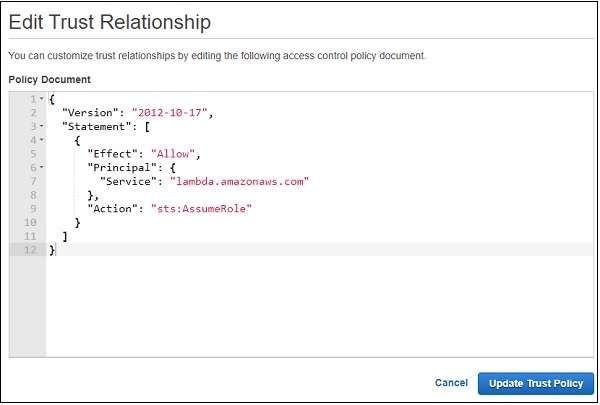Collapse the fold arrow on line 1
This screenshot has width=600, height=405.
click(x=41, y=99)
